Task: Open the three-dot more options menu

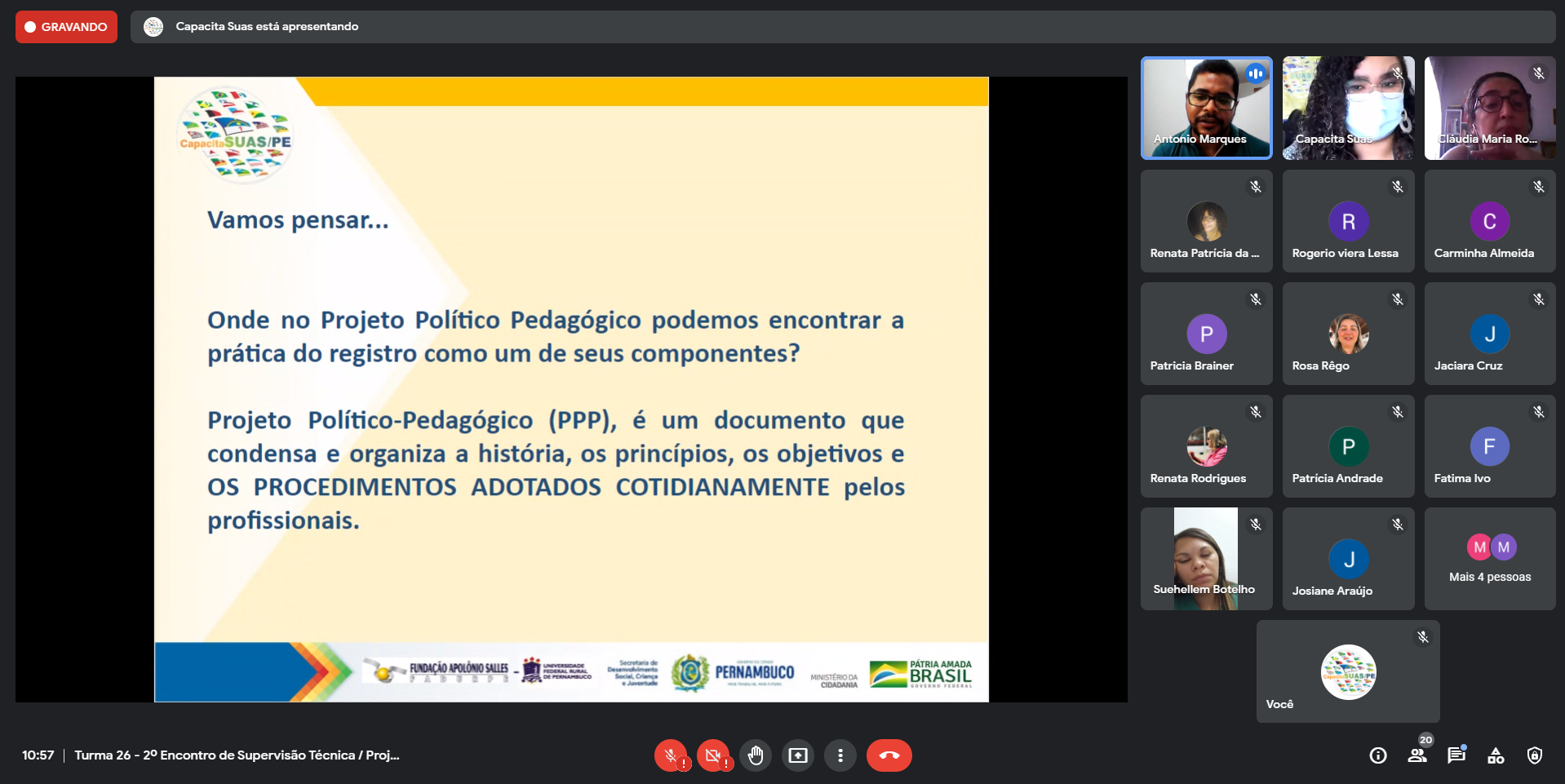Action: click(x=840, y=755)
